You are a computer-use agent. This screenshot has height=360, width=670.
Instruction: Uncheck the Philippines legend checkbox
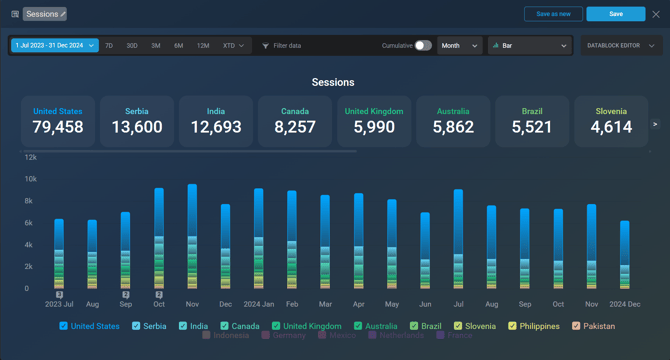coord(512,326)
